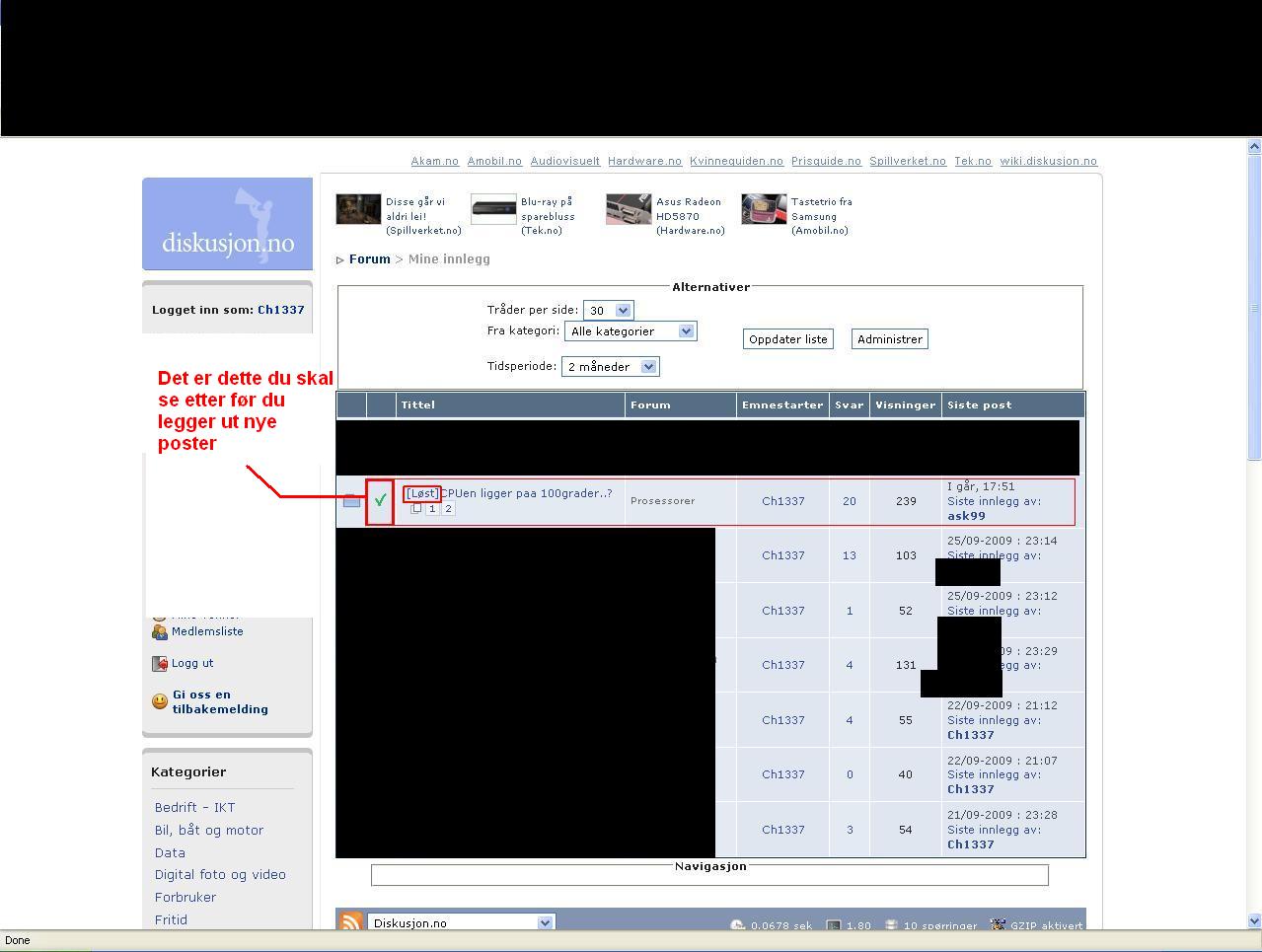Click the multi-page icon under CPUen thread title

point(416,509)
